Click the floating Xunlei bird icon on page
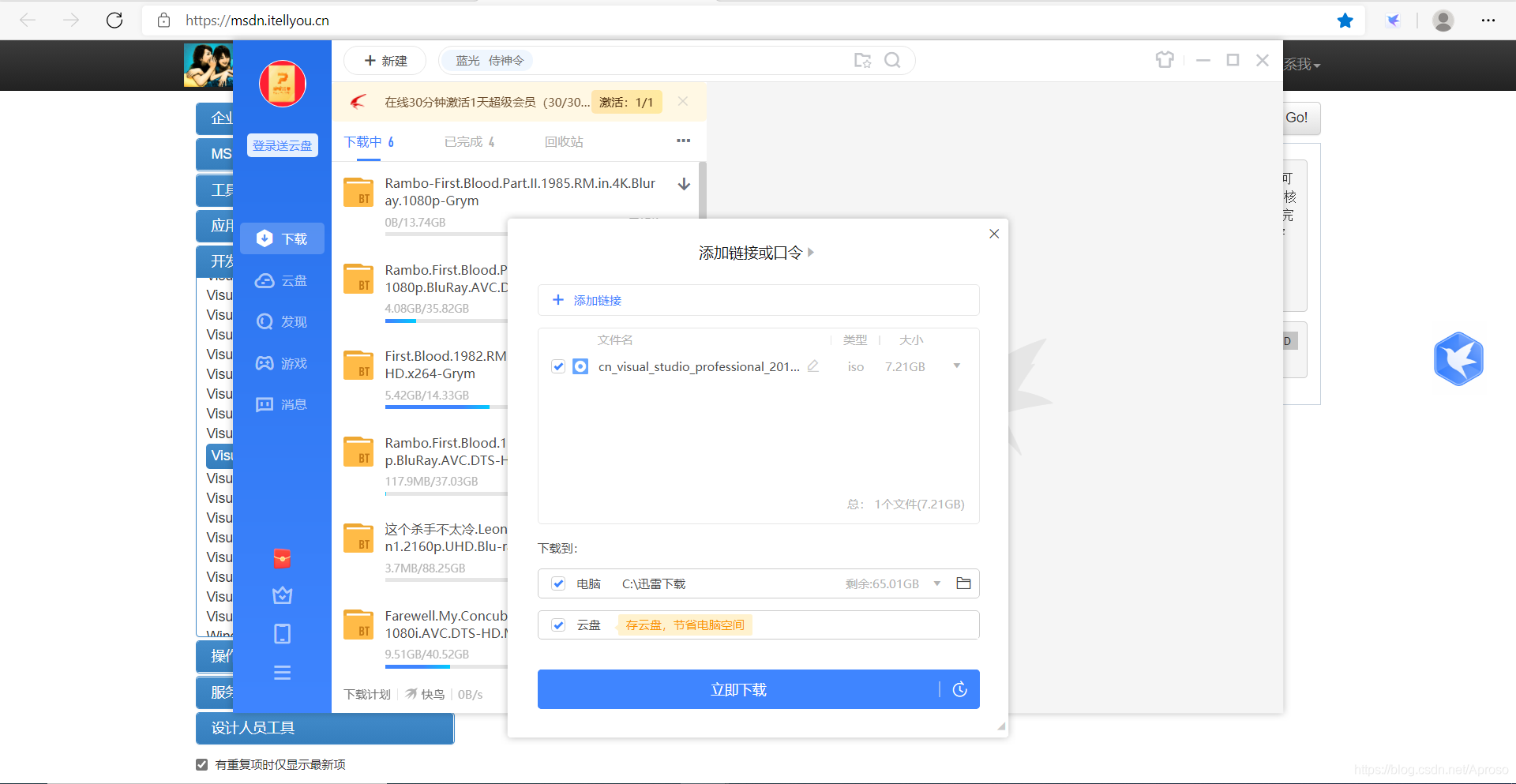1516x784 pixels. click(1458, 358)
